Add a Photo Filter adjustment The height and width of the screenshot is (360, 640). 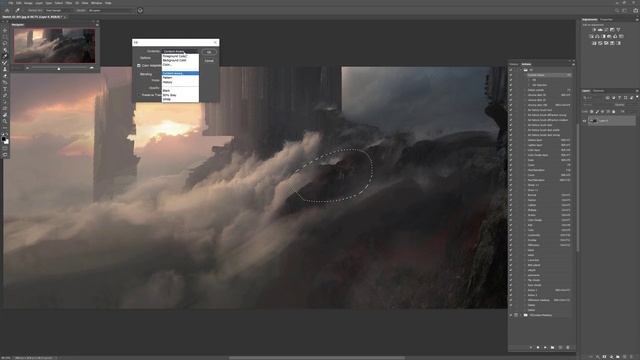[609, 36]
